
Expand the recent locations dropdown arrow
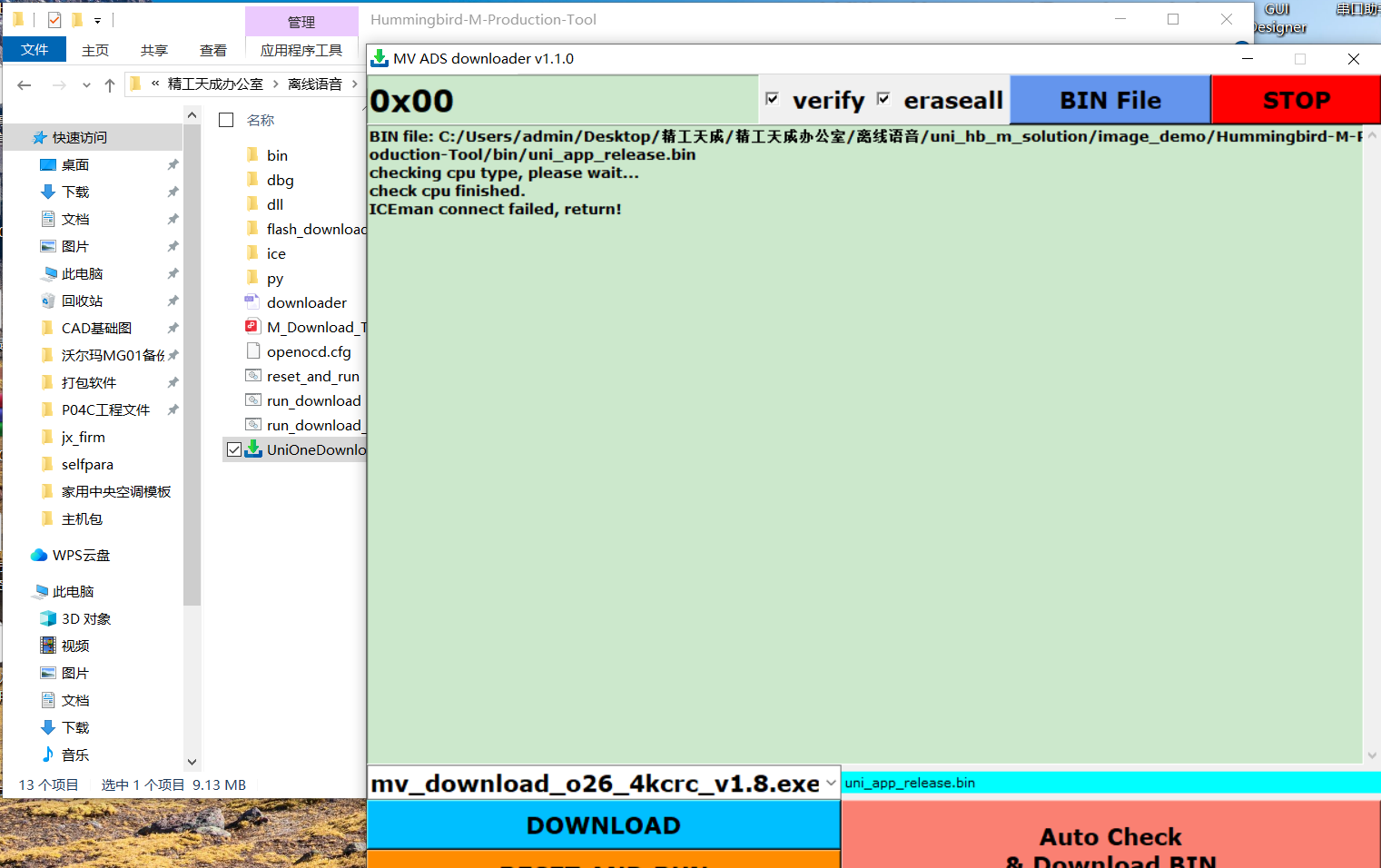[86, 84]
